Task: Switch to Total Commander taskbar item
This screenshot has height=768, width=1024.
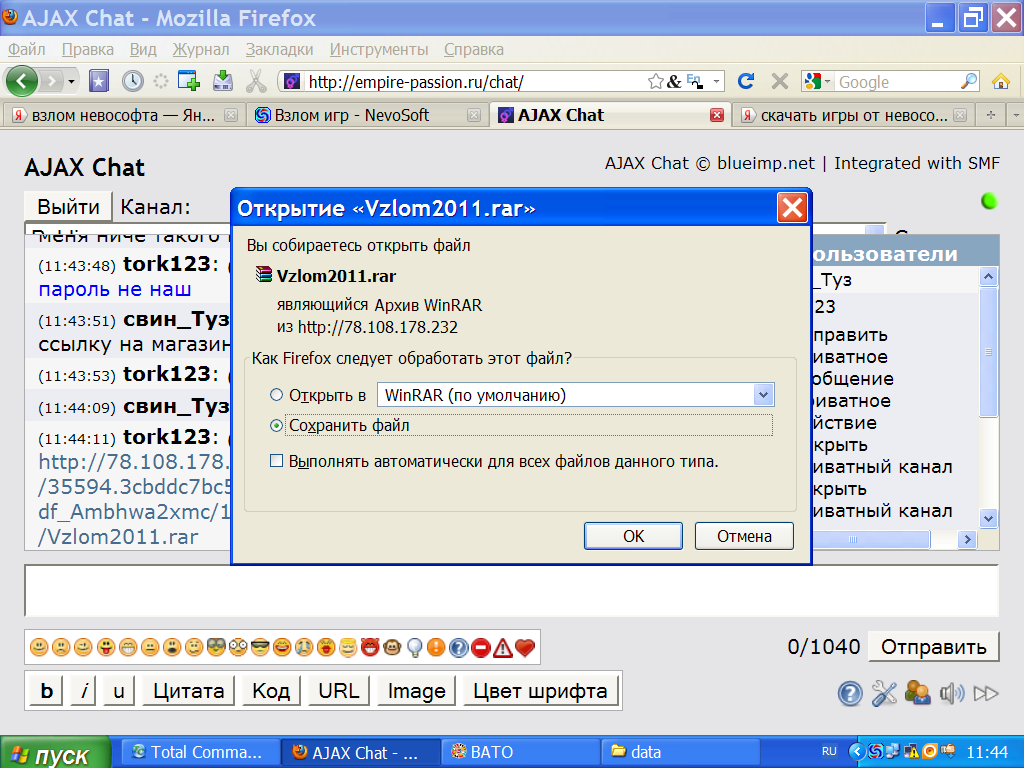Action: (200, 752)
